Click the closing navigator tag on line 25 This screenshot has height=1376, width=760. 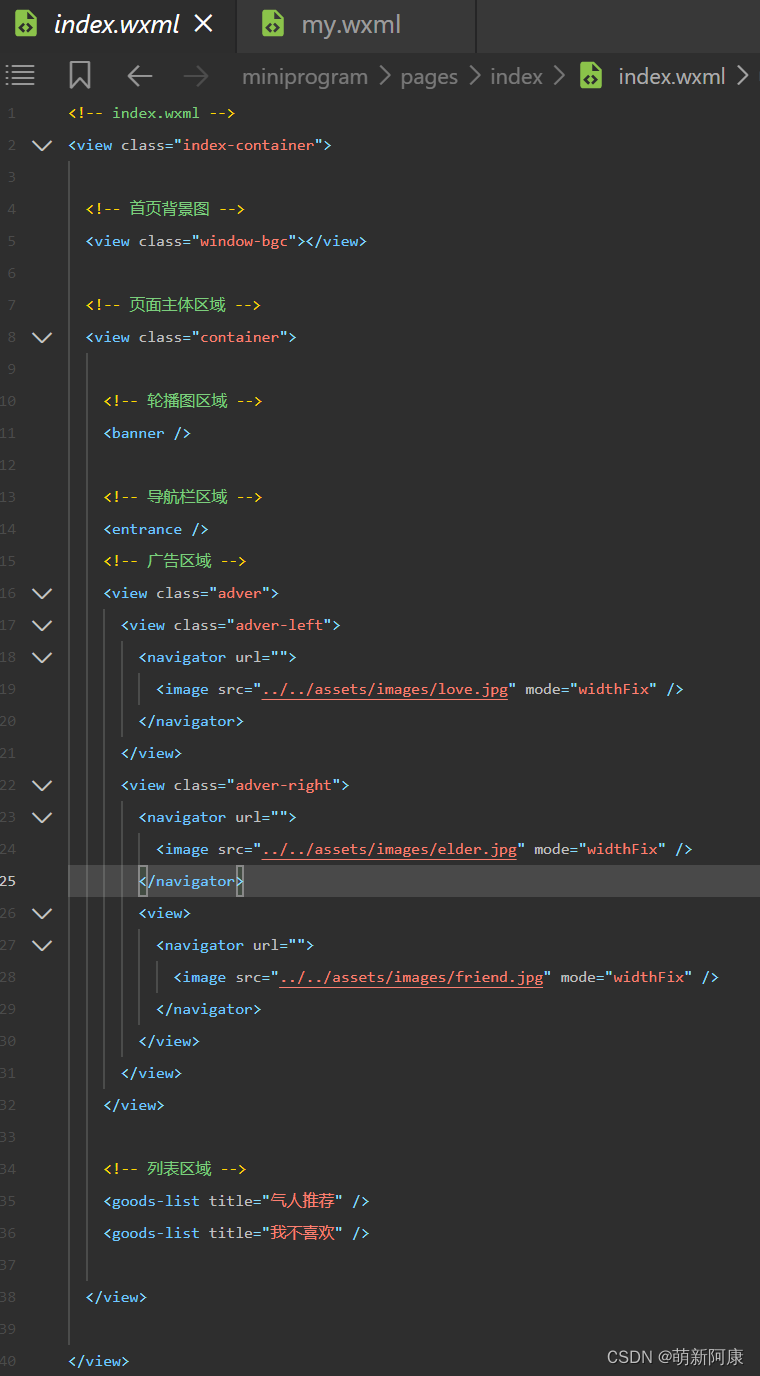pyautogui.click(x=191, y=881)
